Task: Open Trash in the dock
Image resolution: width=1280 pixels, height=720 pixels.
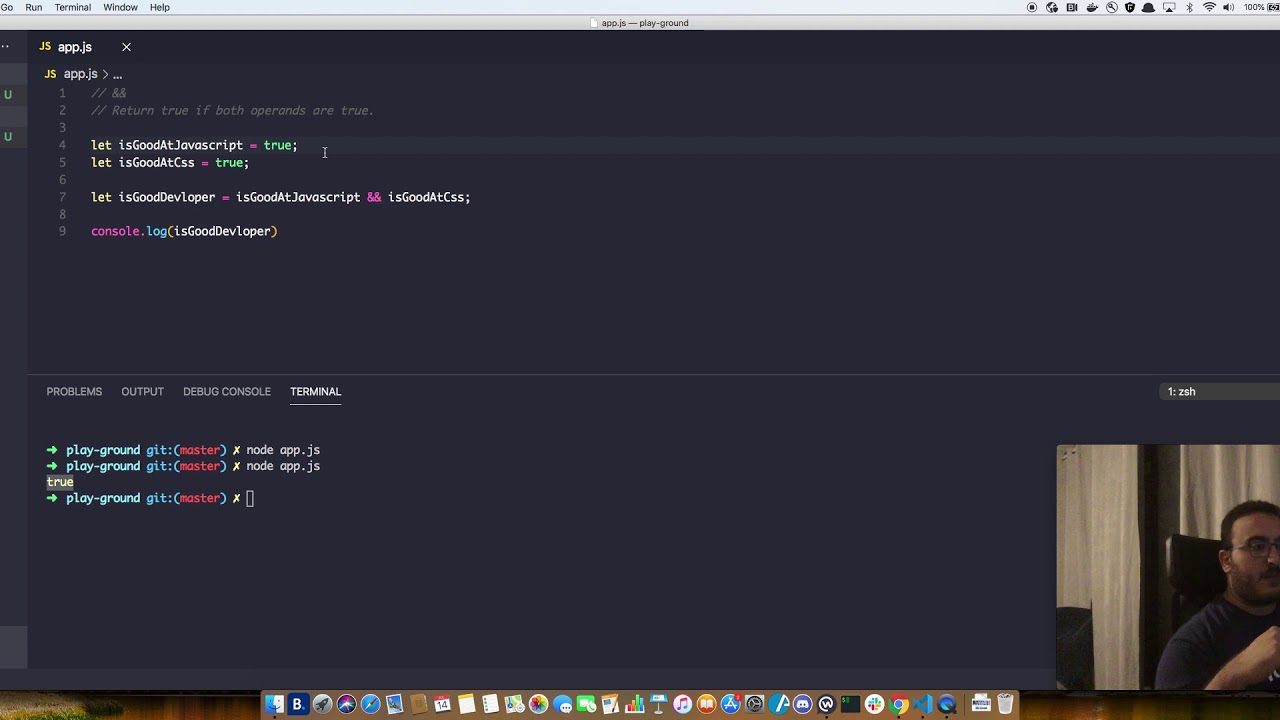Action: coord(1005,705)
